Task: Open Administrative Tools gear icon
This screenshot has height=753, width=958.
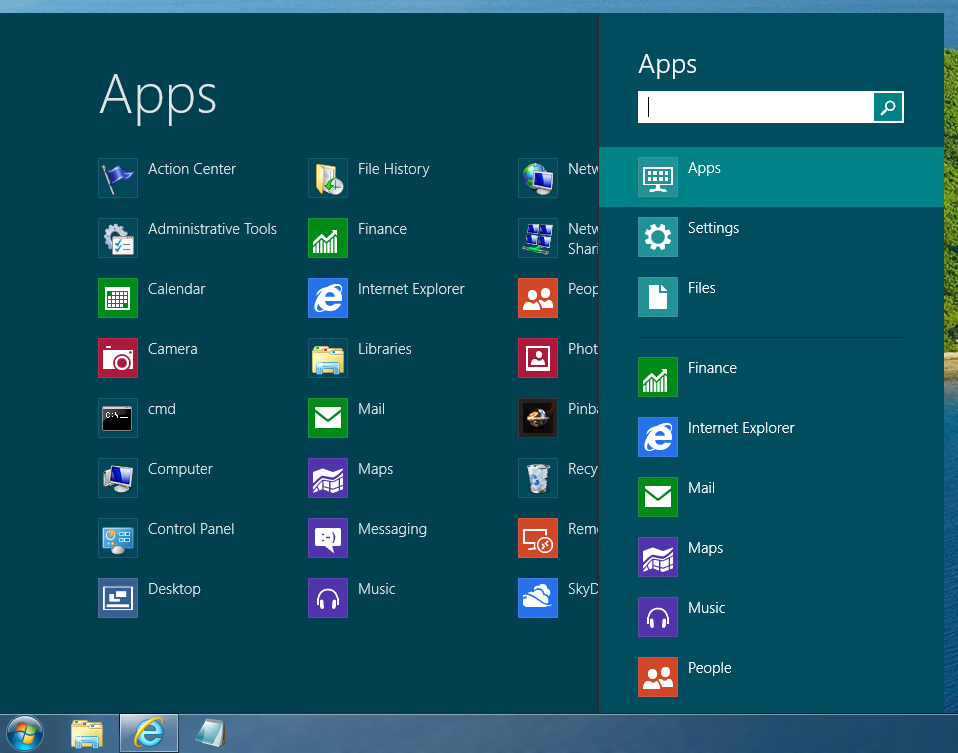Action: coord(118,238)
